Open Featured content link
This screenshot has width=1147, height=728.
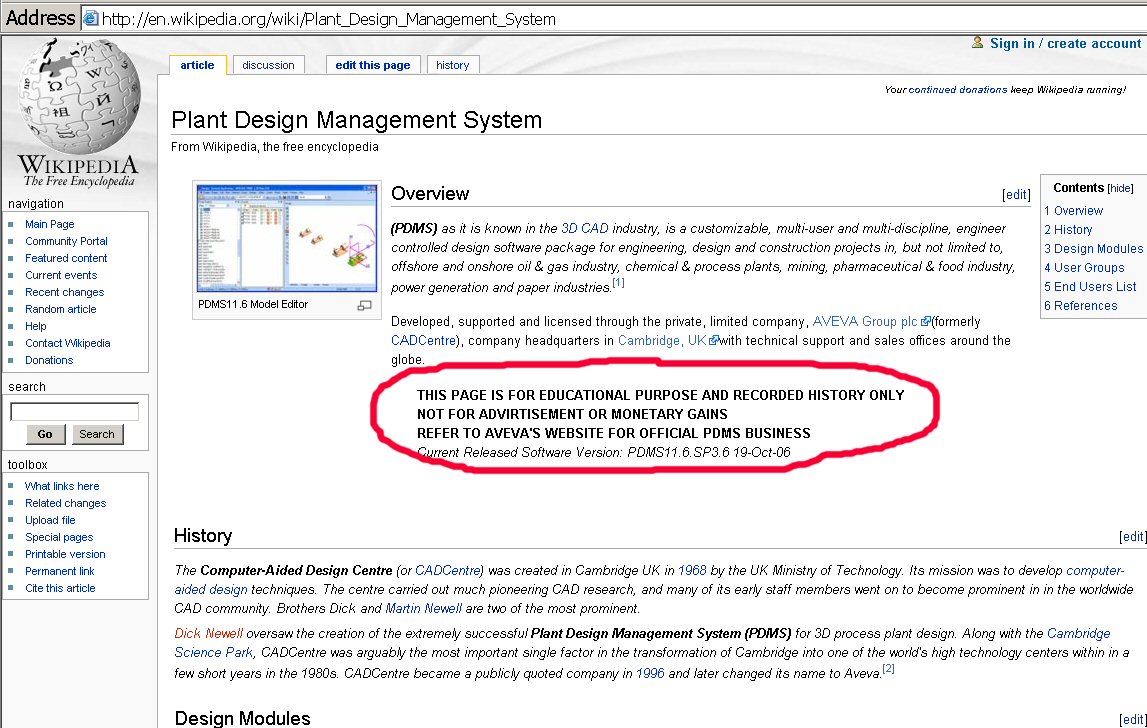pos(66,258)
